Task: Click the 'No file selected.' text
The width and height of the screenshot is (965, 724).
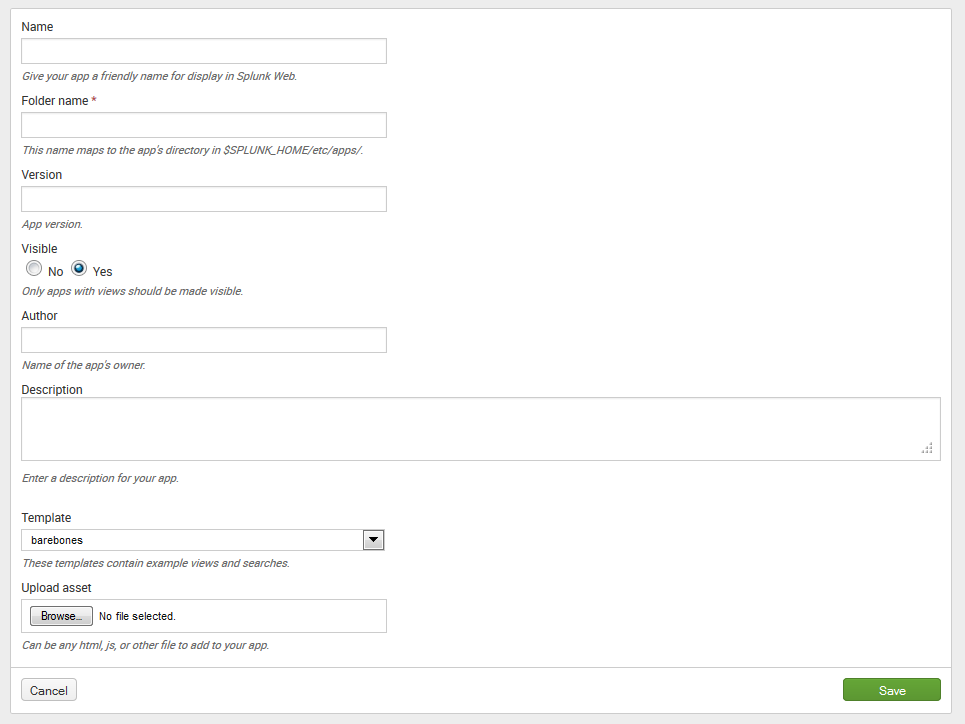Action: (137, 616)
